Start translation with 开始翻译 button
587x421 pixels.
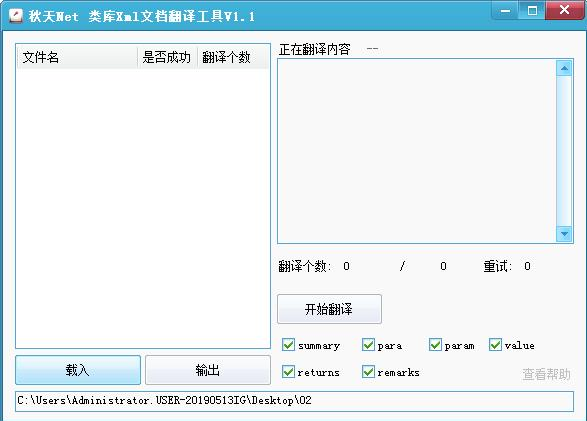point(329,309)
